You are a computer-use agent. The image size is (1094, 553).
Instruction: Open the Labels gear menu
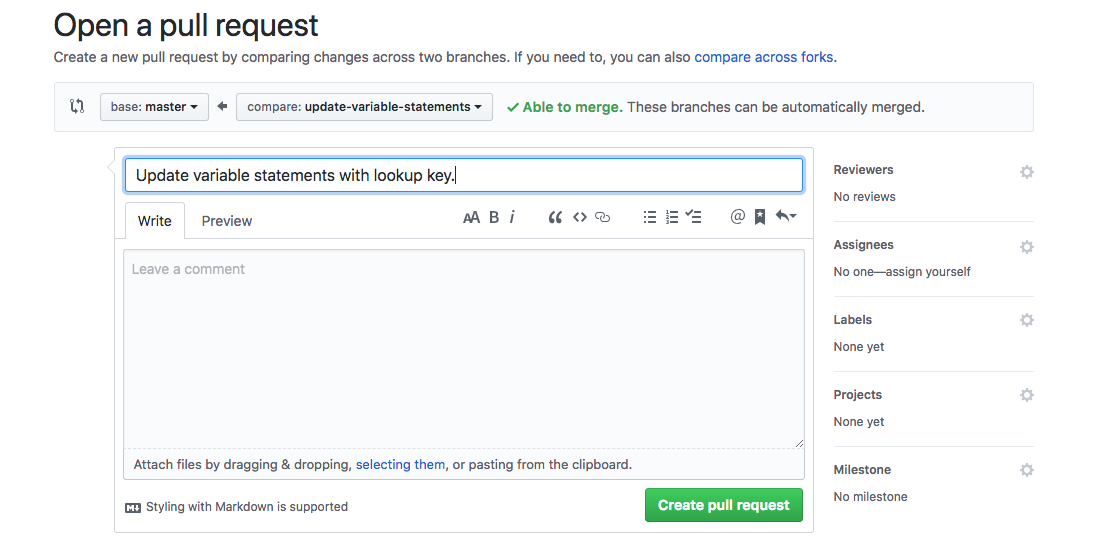point(1026,320)
